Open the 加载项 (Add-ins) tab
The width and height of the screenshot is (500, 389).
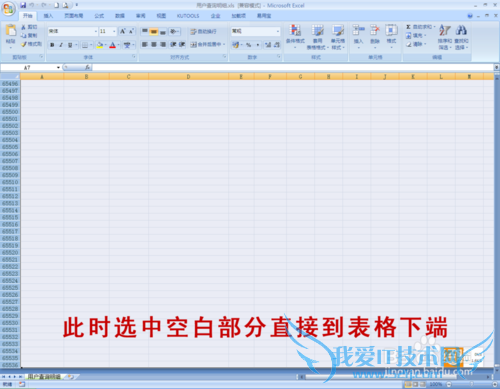[x=239, y=16]
